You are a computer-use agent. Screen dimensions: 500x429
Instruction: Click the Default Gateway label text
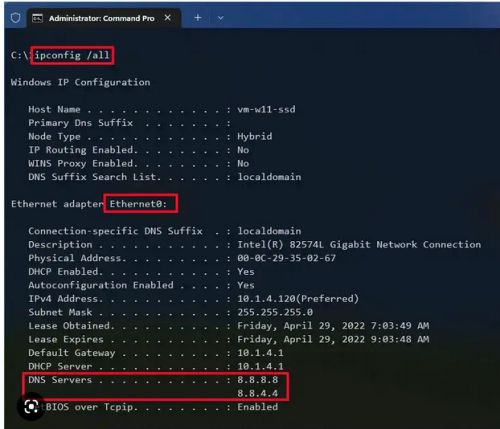tap(72, 353)
